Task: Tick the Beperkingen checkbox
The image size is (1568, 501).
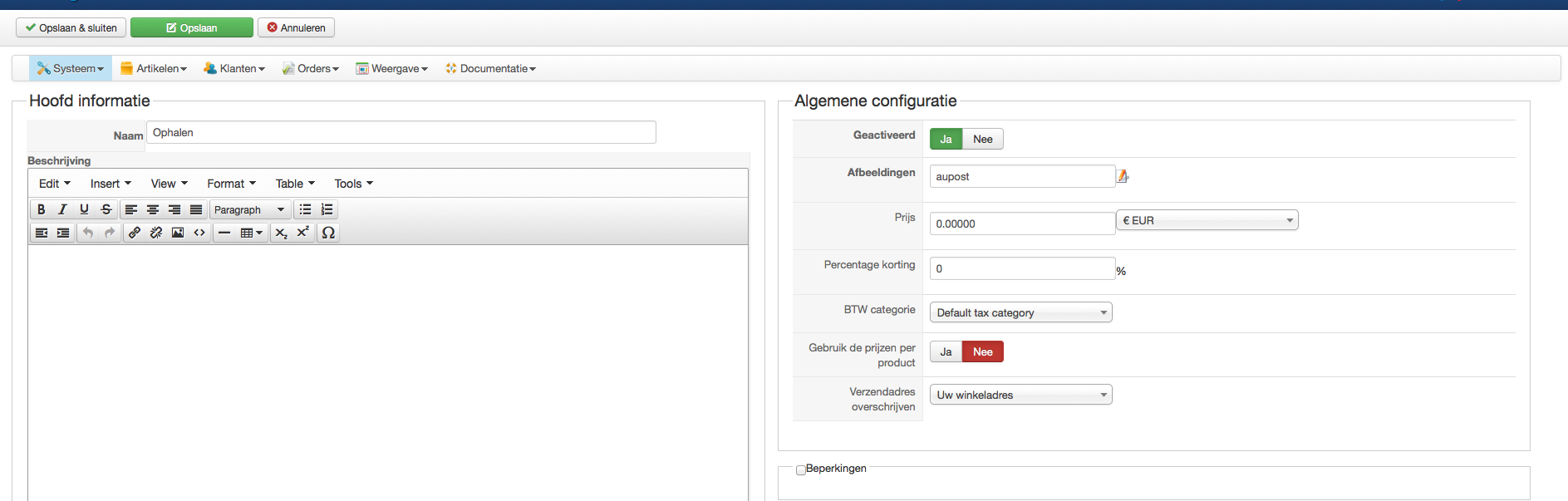Action: click(800, 469)
